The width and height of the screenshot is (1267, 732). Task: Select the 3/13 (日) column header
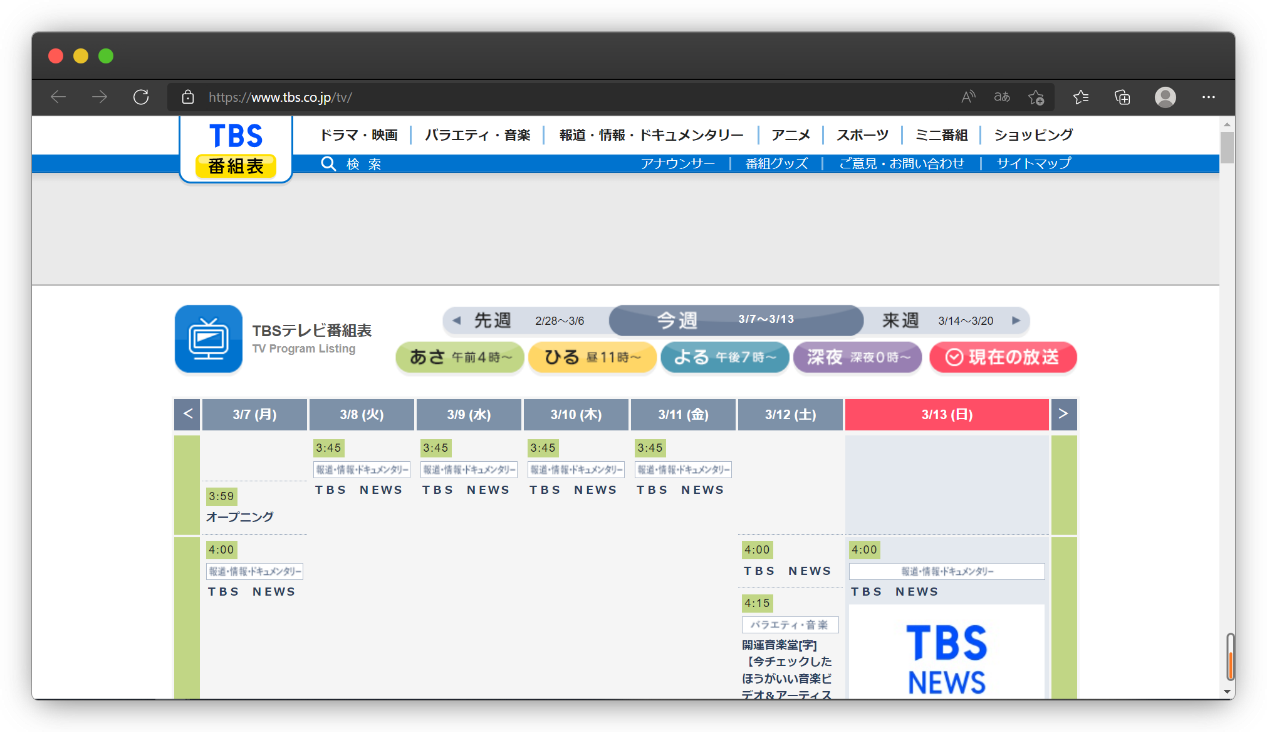click(947, 414)
